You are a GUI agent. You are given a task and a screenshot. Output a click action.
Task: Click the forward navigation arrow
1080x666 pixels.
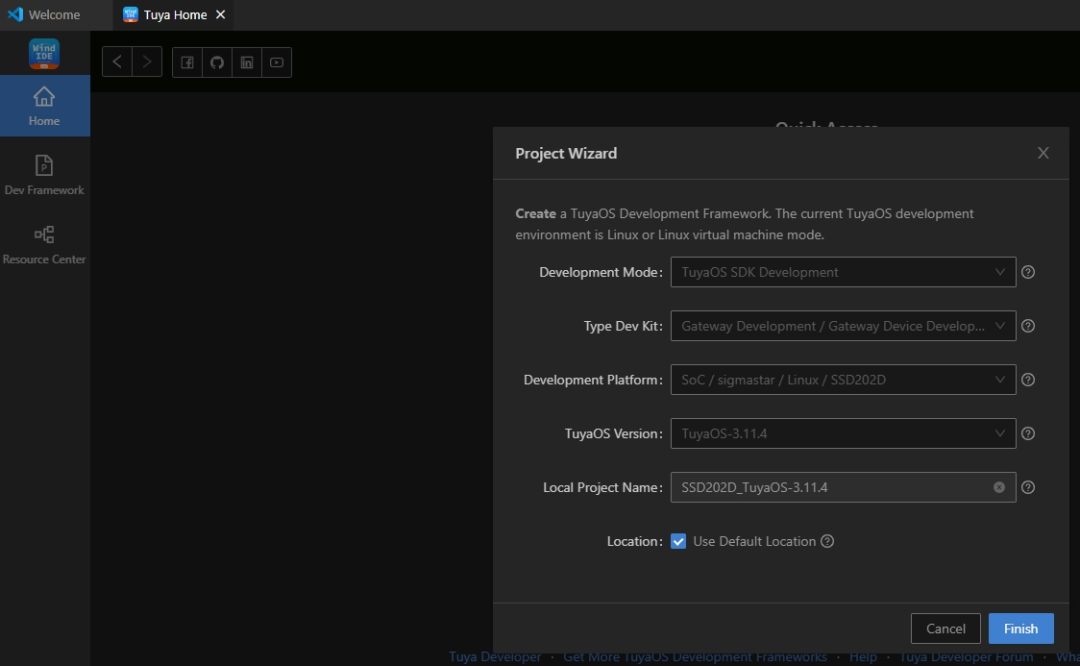pyautogui.click(x=147, y=62)
